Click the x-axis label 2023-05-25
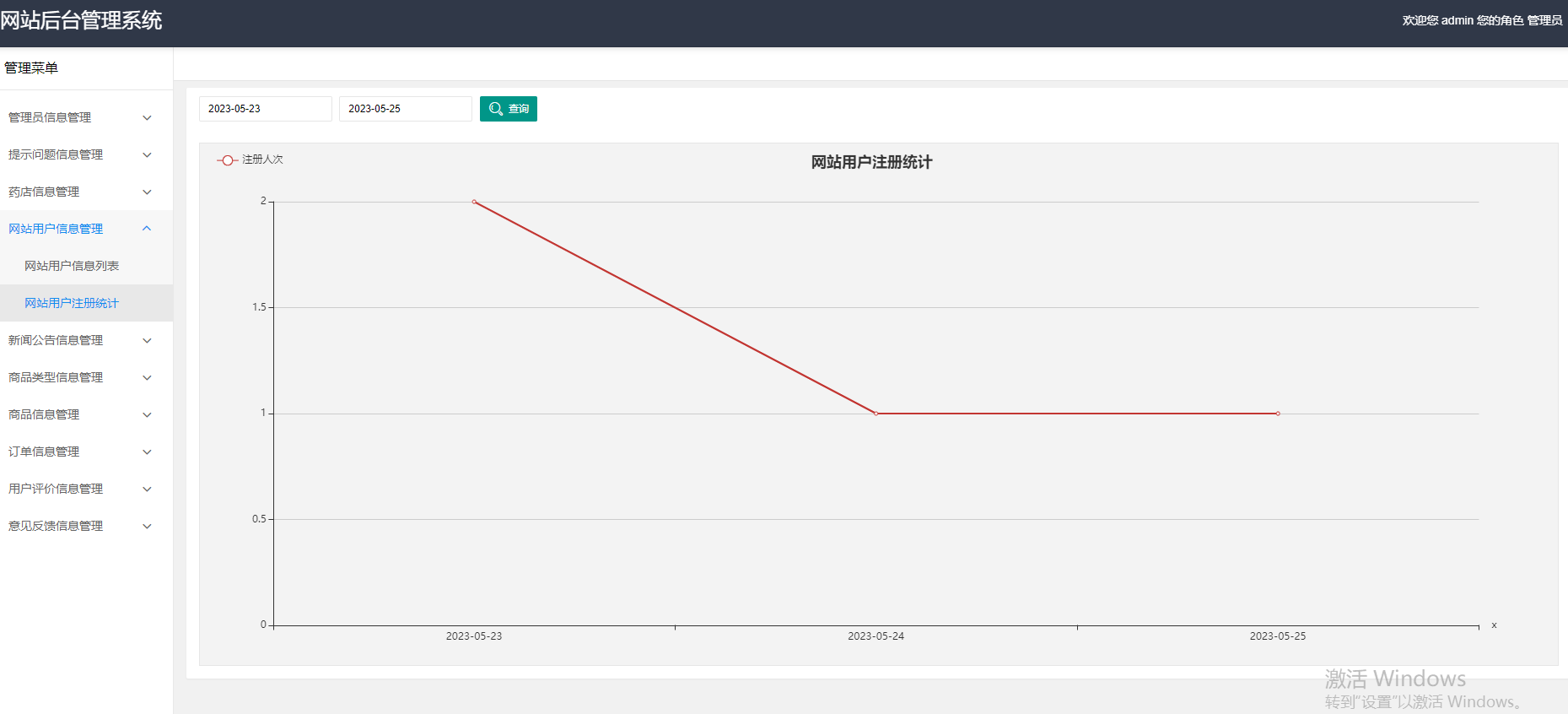Screen dimensions: 1568x714 click(1278, 636)
